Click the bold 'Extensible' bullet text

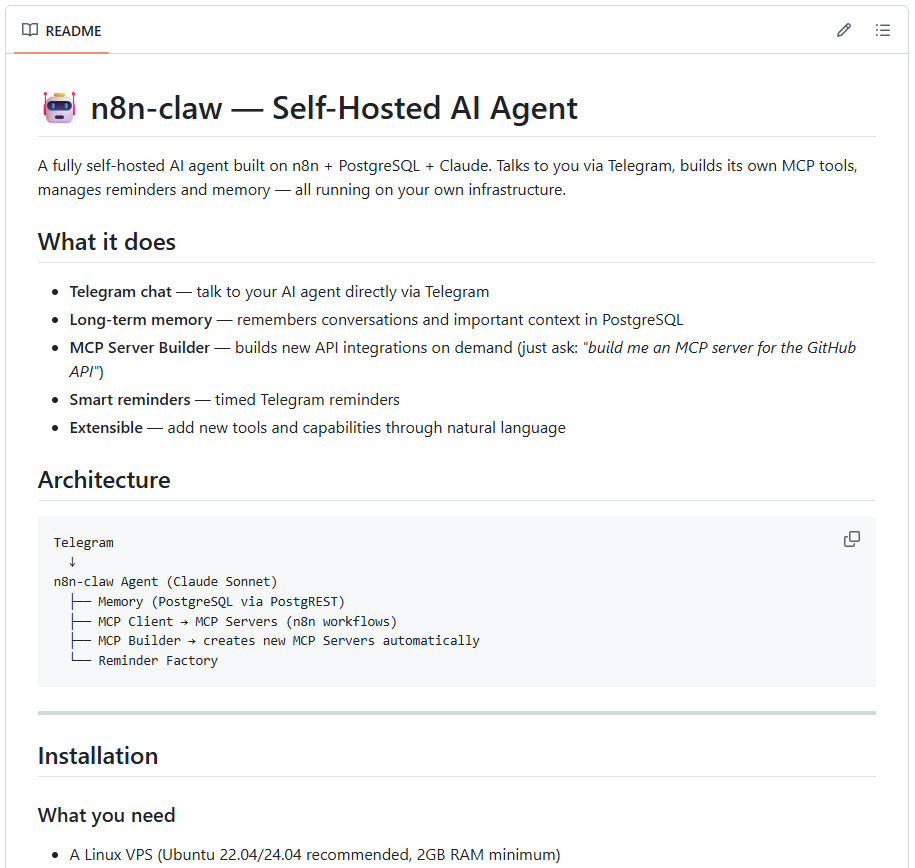[106, 428]
